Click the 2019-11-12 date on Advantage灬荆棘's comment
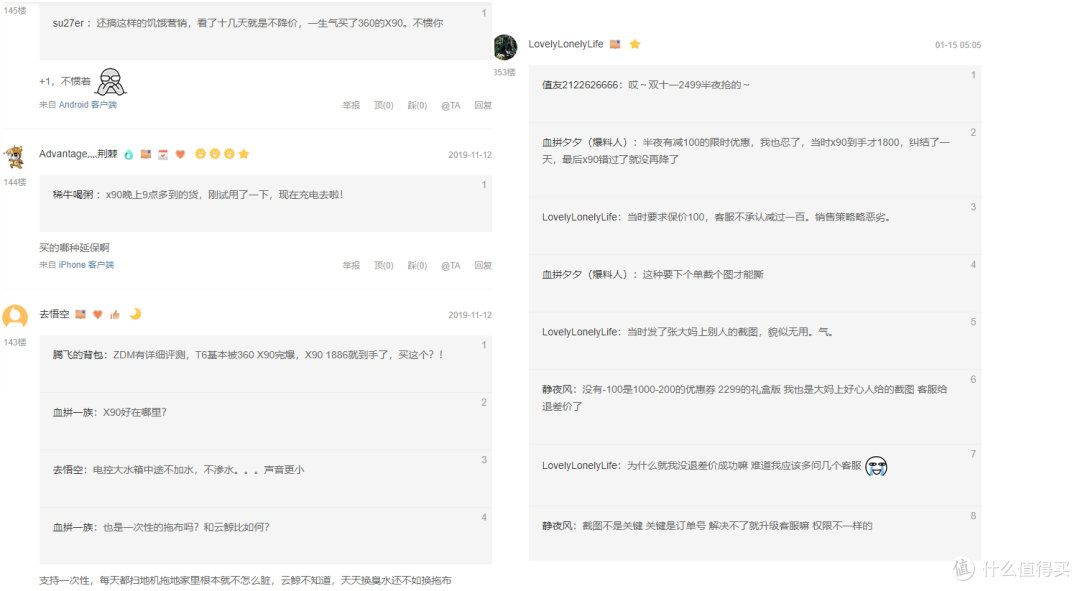Screen dimensions: 1080x591 pos(470,155)
